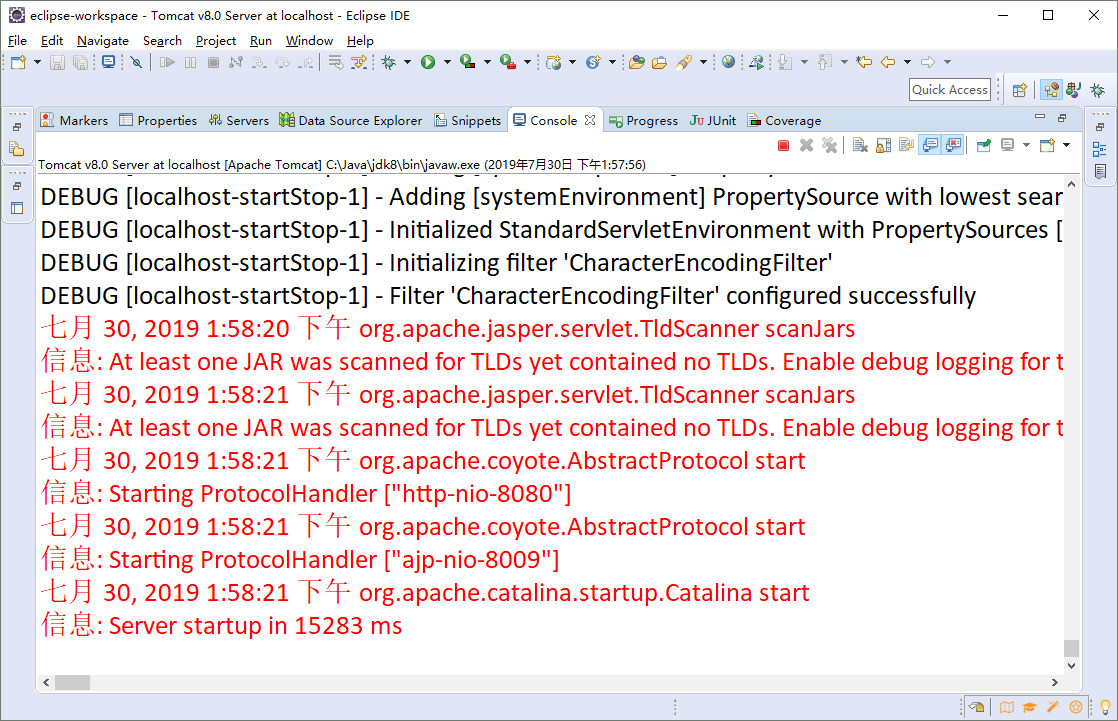Screen dimensions: 1118x721
Task: Terminate the server with red stop button
Action: pos(784,145)
